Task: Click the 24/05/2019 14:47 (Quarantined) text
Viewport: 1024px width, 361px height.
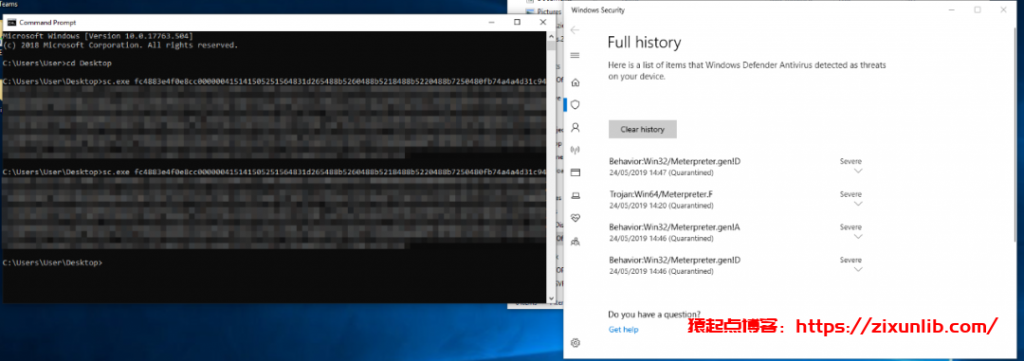Action: click(x=661, y=172)
